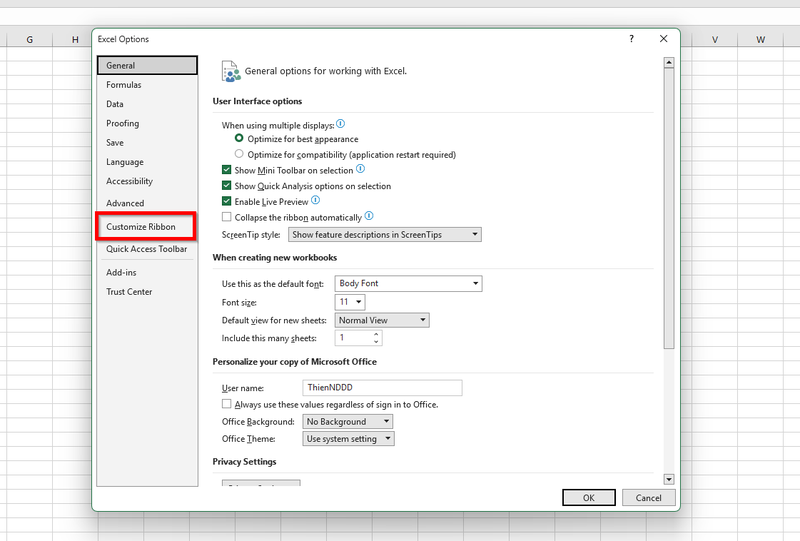
Task: Open the Office Theme dropdown
Action: click(x=348, y=439)
